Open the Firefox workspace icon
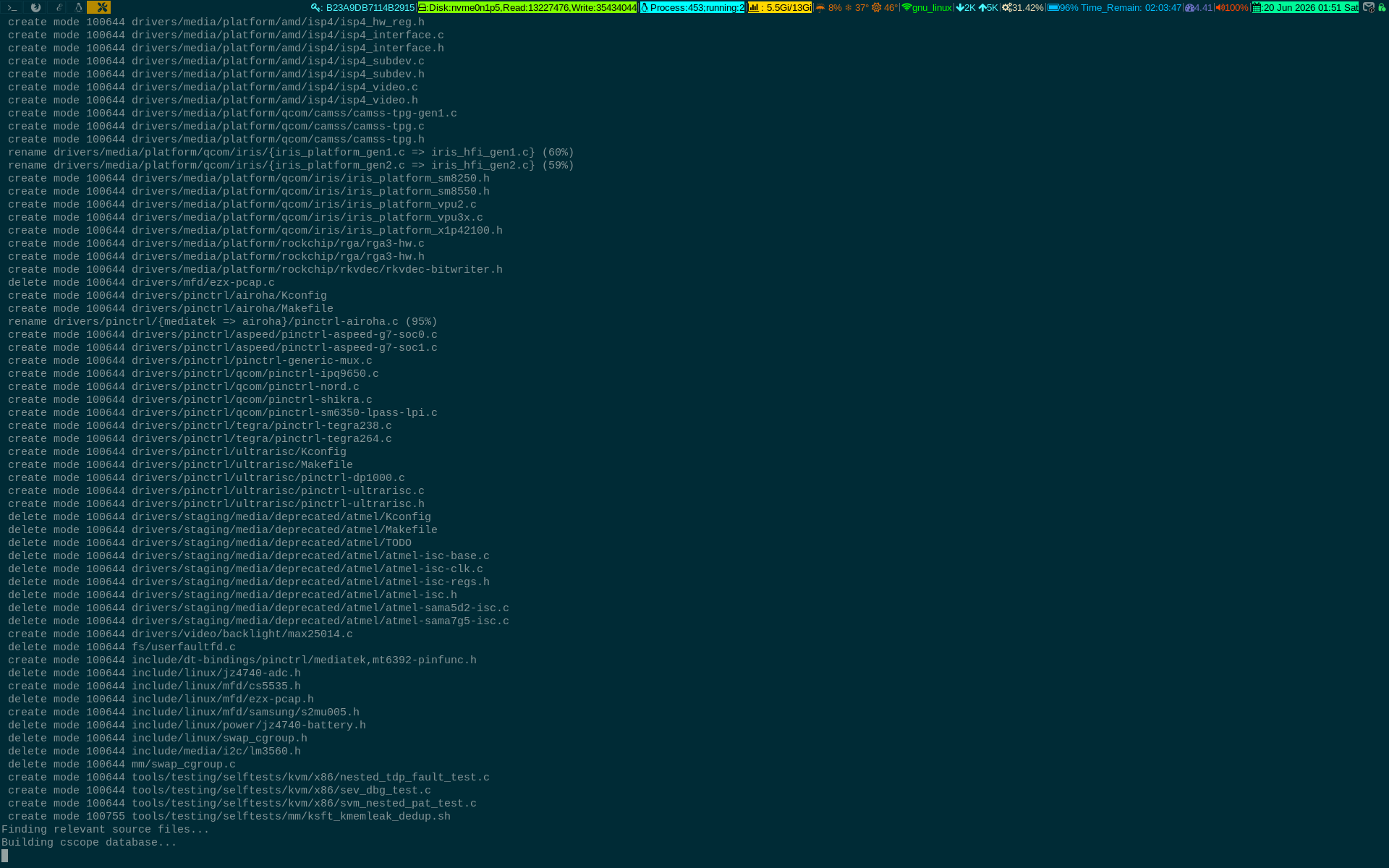 point(35,7)
